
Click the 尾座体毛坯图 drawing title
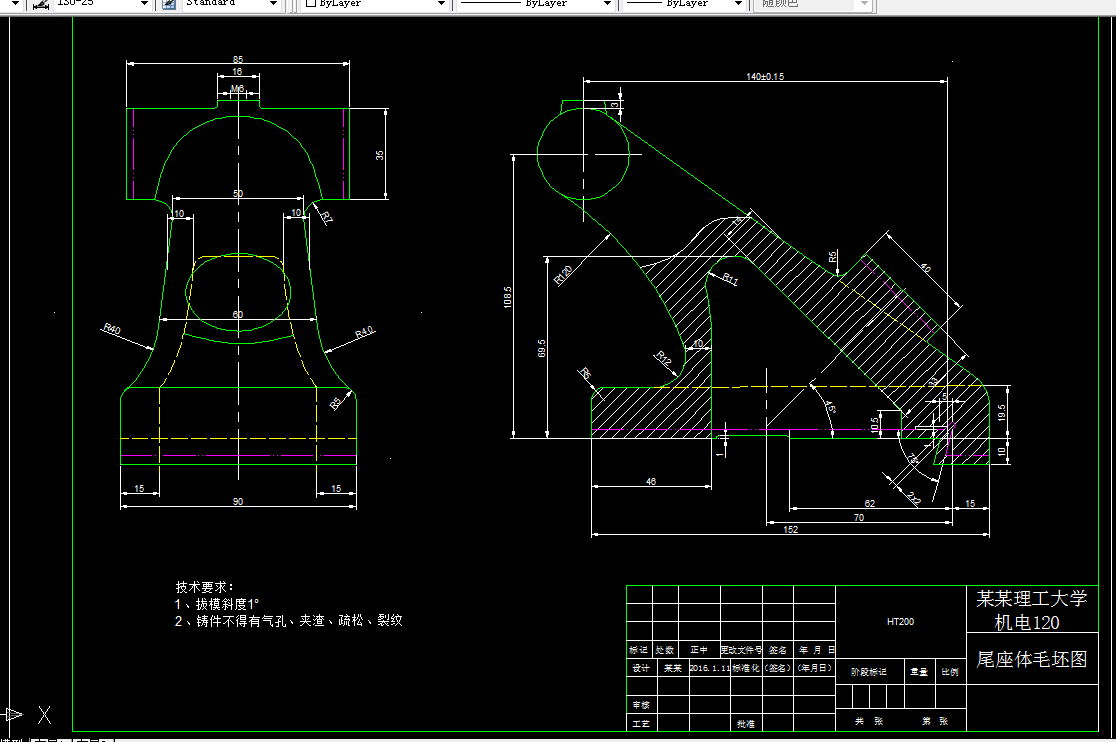1031,659
